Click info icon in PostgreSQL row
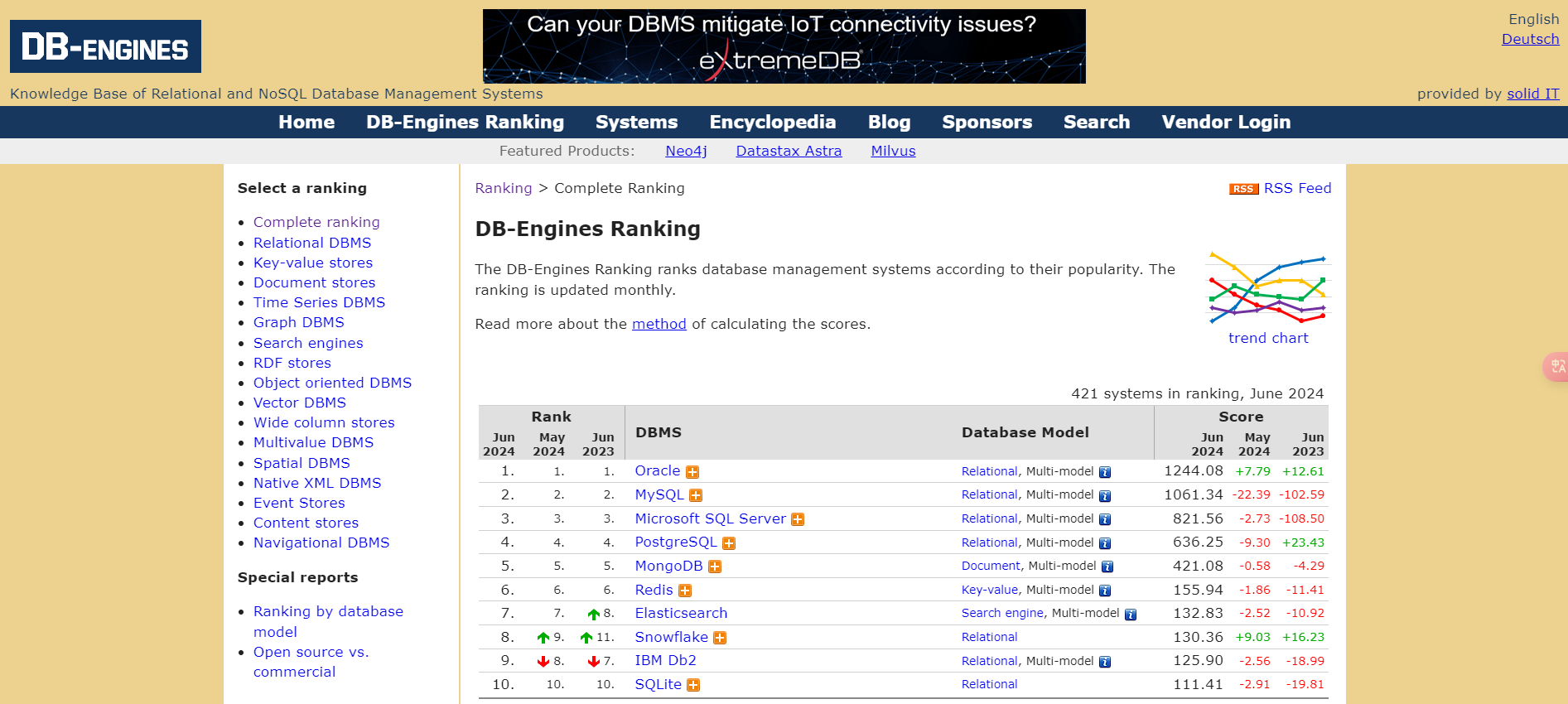This screenshot has height=704, width=1568. coord(1105,543)
